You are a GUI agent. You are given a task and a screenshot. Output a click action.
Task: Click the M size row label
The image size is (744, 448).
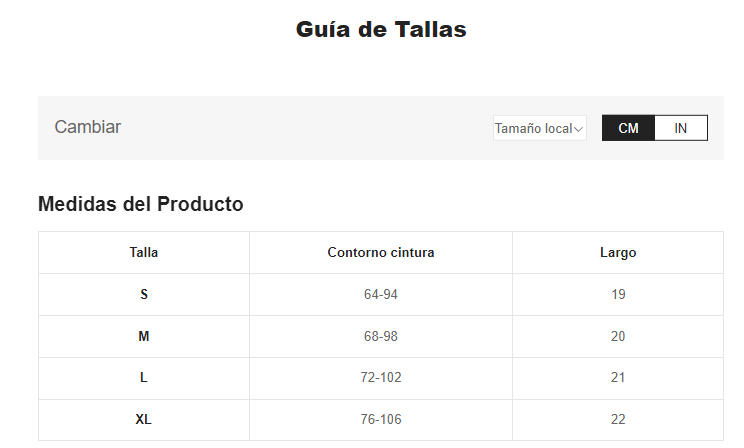pos(144,337)
